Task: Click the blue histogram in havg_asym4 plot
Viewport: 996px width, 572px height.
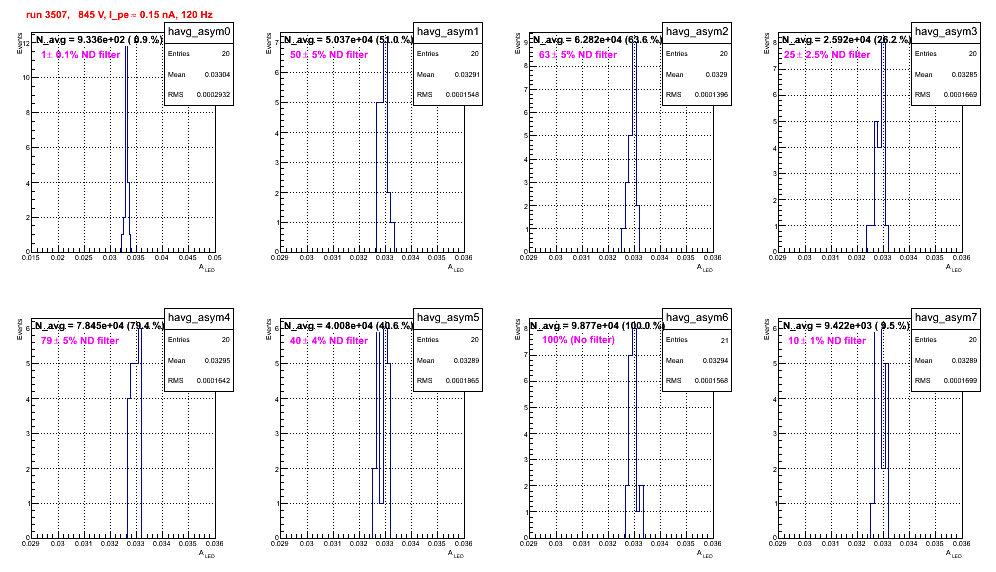Action: (x=135, y=432)
